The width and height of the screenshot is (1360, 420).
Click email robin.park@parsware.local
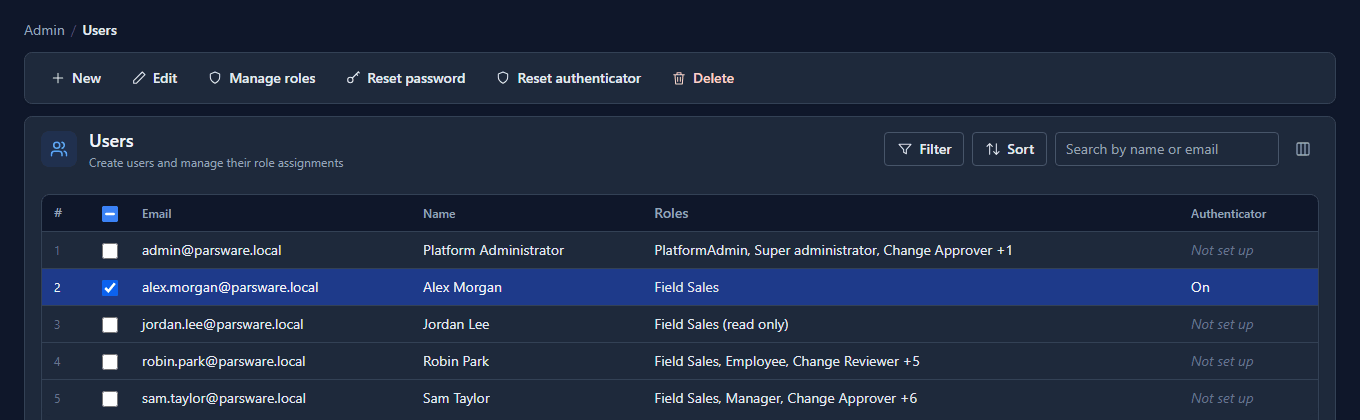224,362
